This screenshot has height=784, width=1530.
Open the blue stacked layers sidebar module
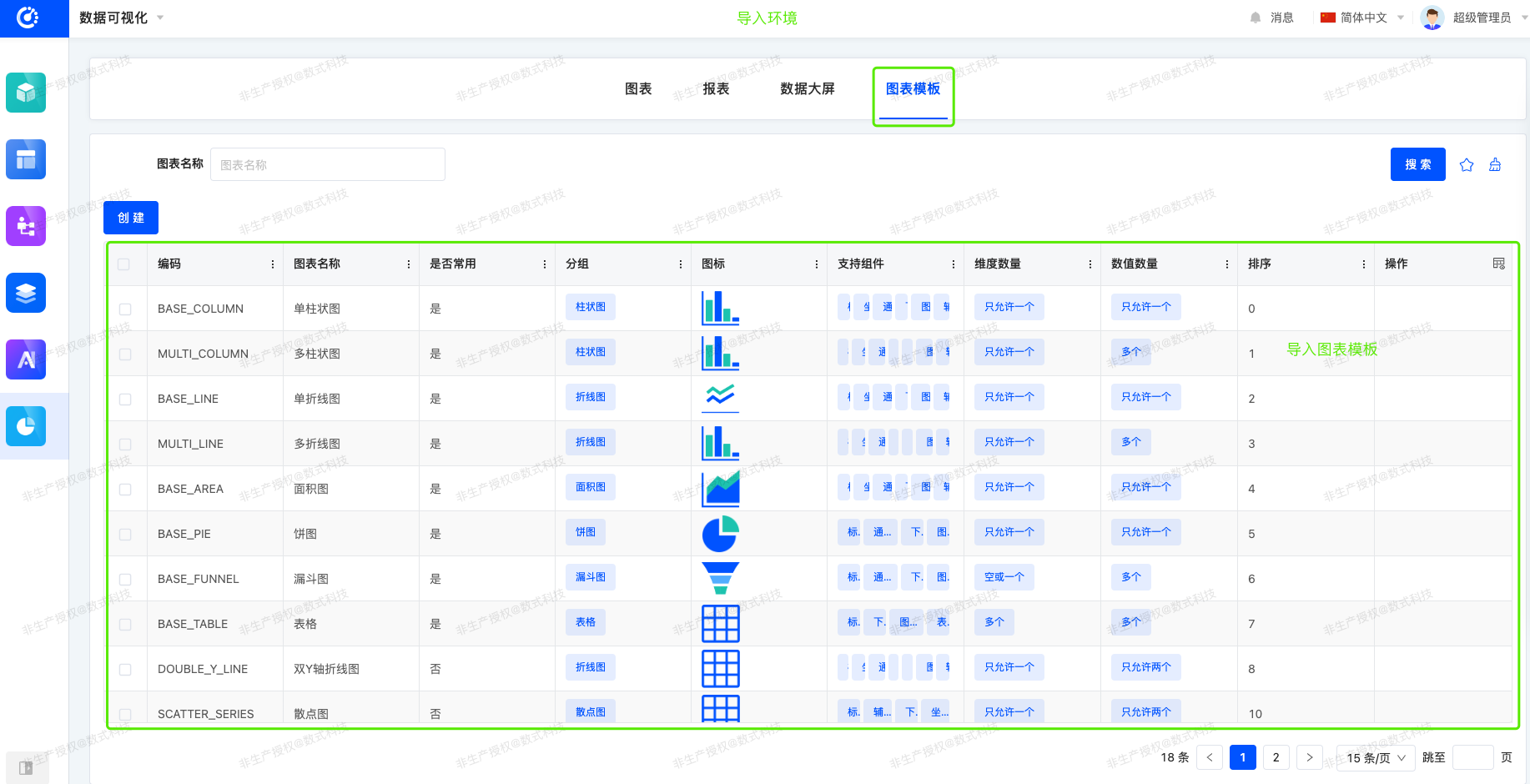pyautogui.click(x=26, y=293)
